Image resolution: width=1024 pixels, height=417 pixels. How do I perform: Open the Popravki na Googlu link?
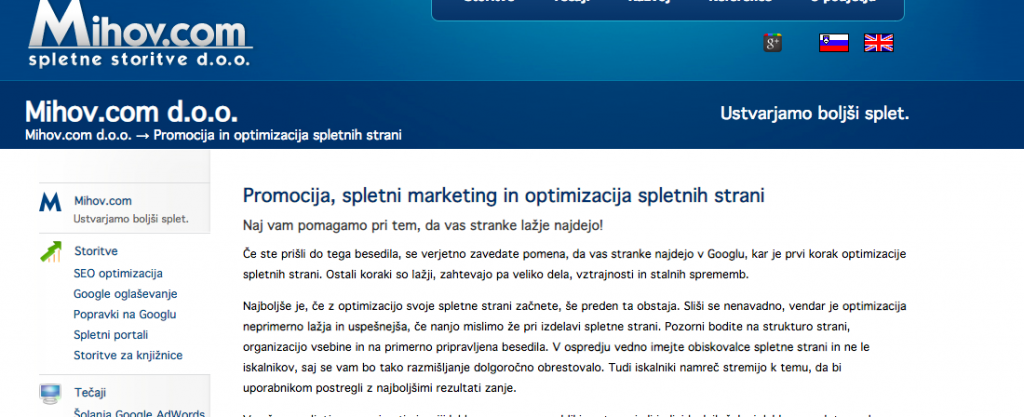[125, 314]
